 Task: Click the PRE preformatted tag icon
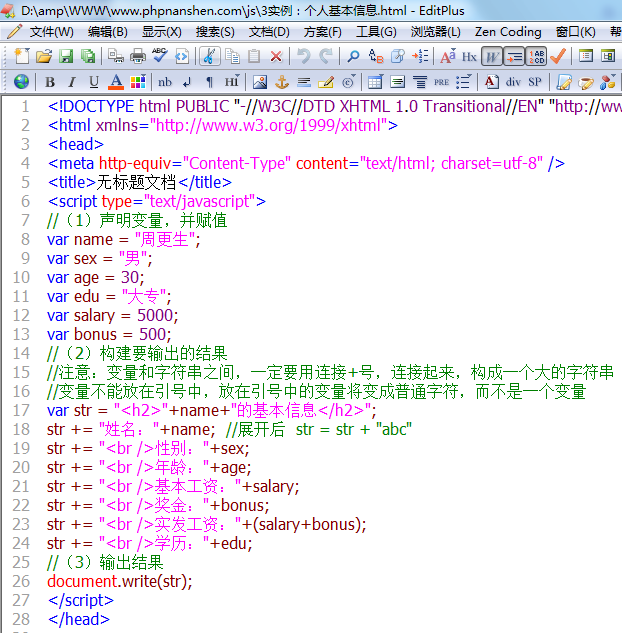coord(441,82)
